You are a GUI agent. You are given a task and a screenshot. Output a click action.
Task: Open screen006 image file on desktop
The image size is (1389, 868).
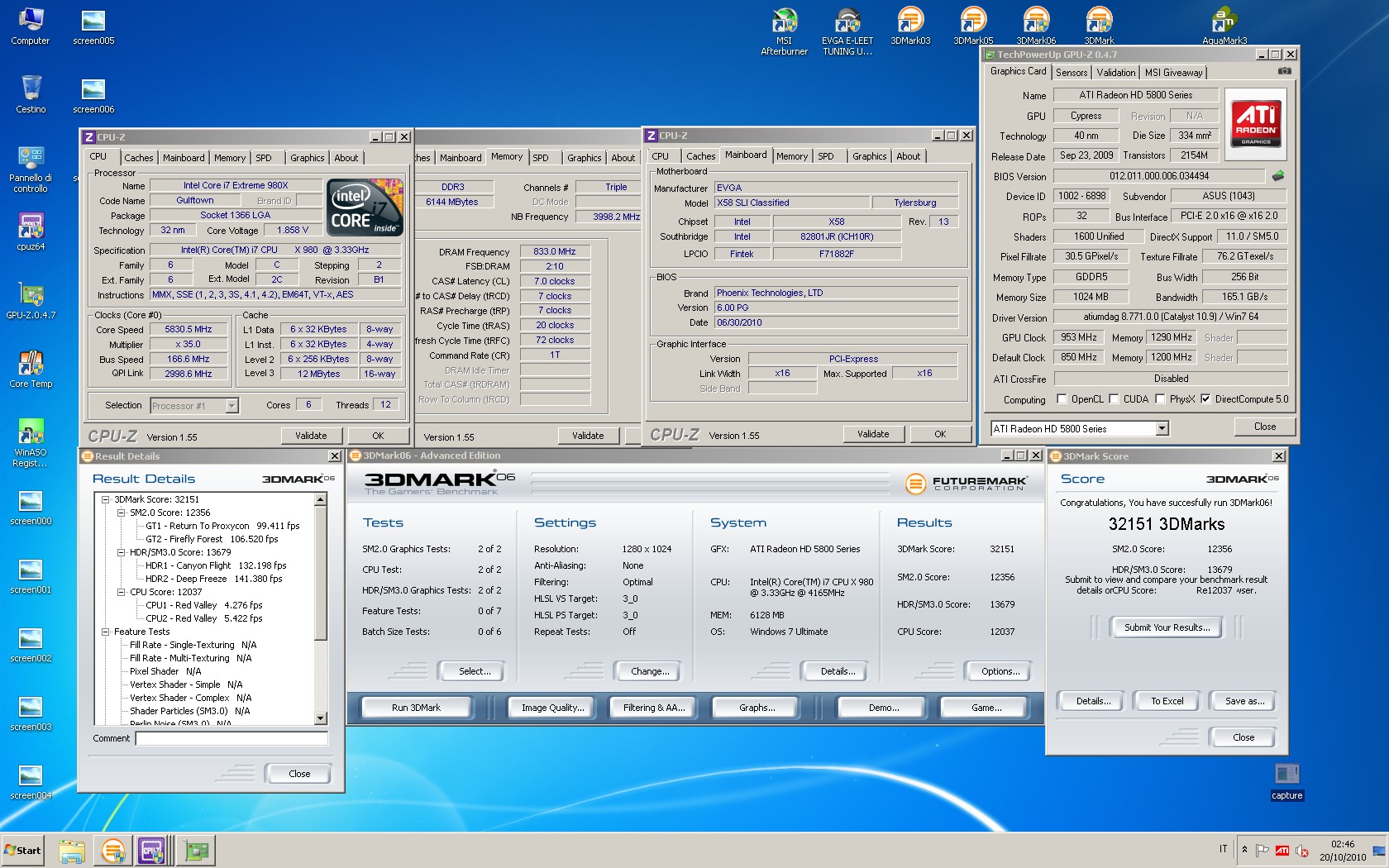93,94
